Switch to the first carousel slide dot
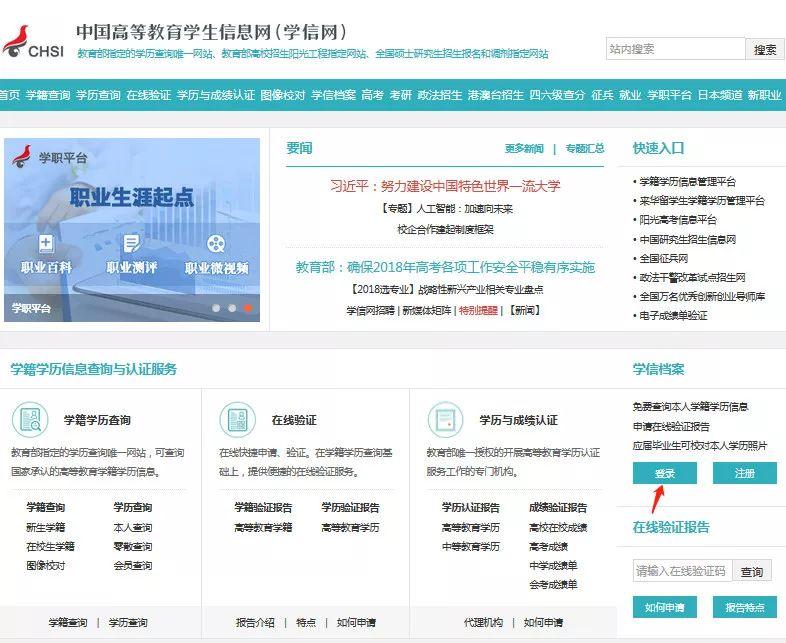Screen dimensions: 786x643 click(x=216, y=309)
